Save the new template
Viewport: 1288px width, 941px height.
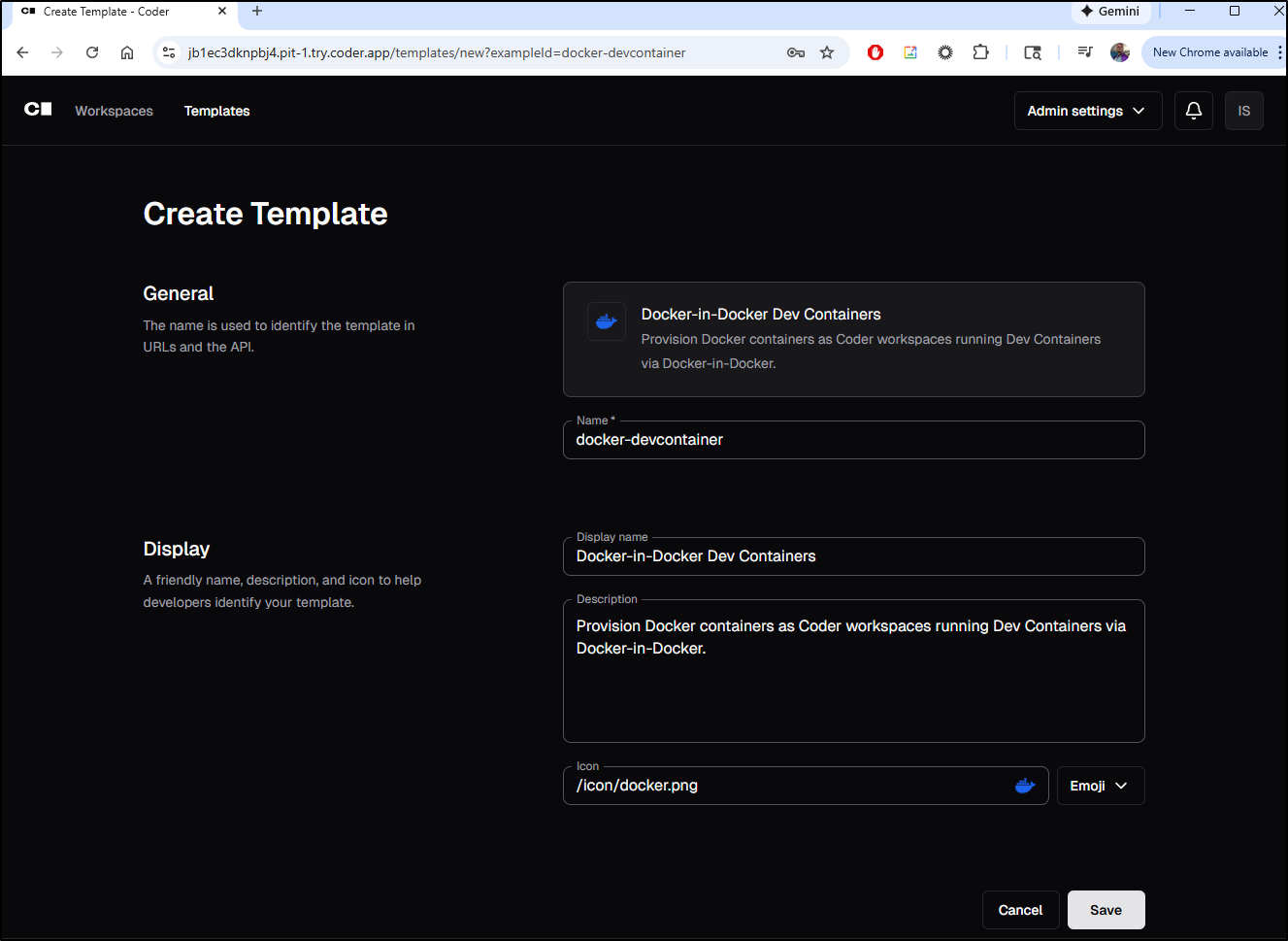click(x=1106, y=910)
